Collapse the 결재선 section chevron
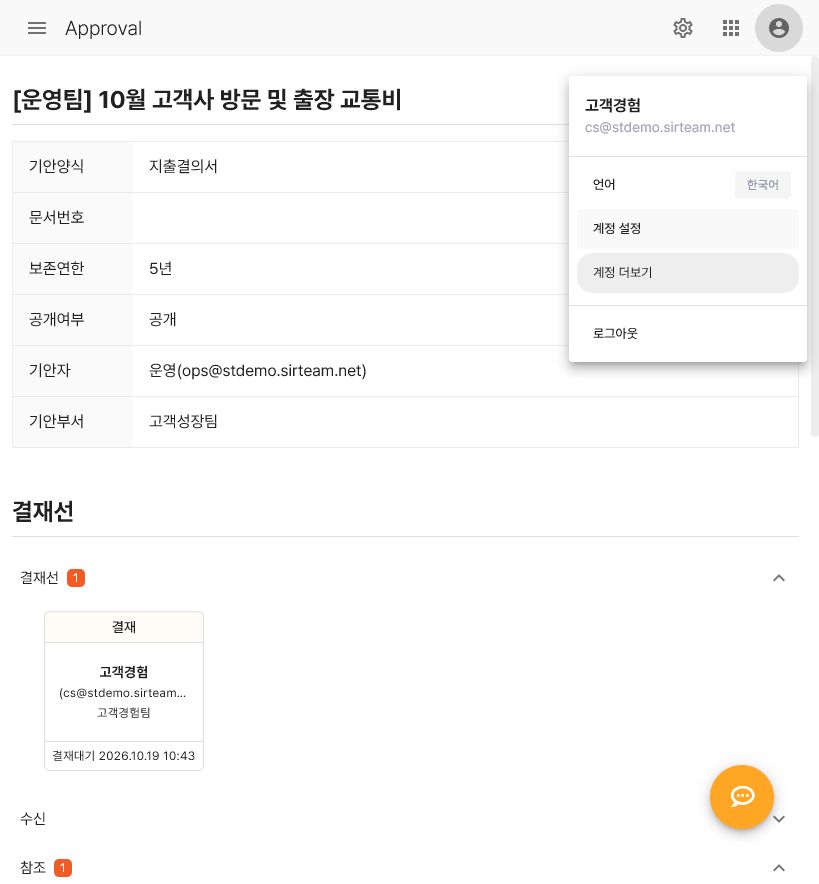The height and width of the screenshot is (884, 819). coord(778,578)
